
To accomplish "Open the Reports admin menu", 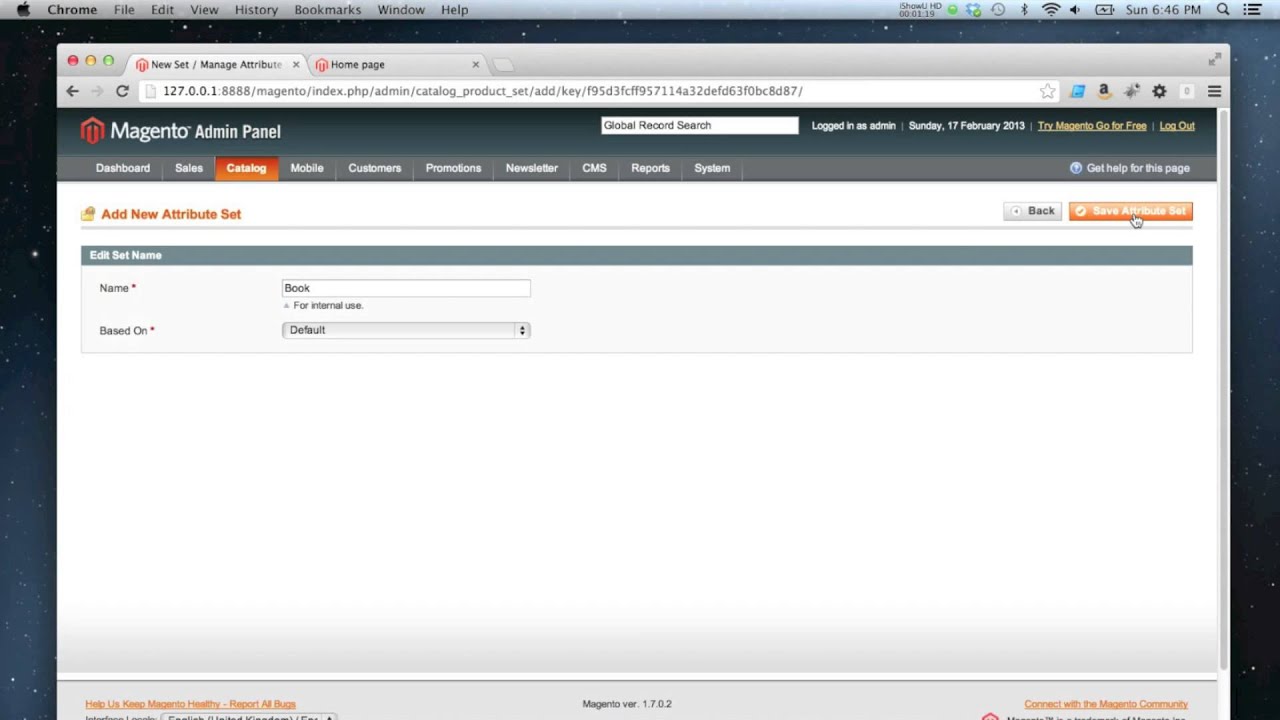I will [x=650, y=168].
